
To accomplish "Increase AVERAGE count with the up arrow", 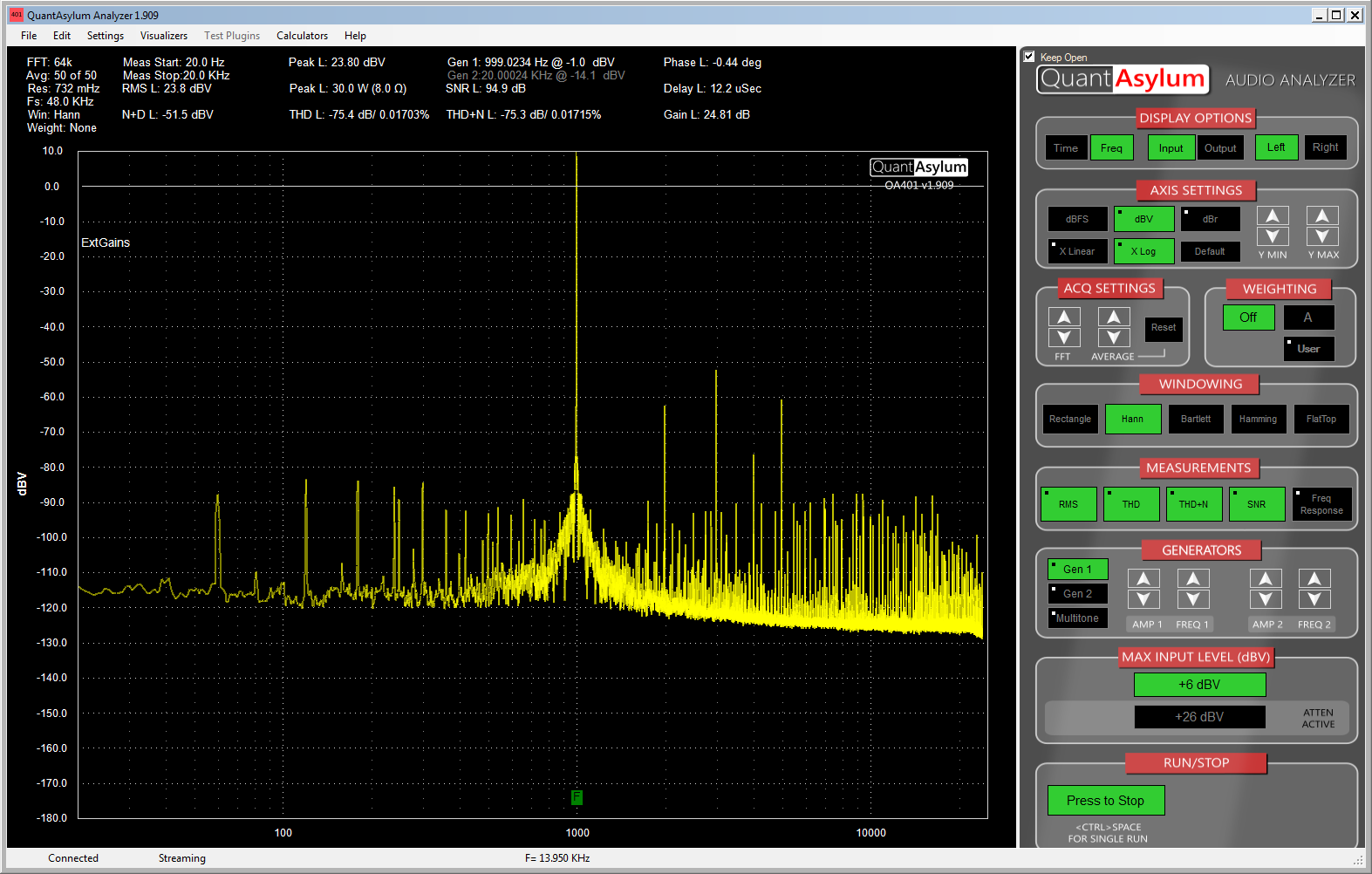I will [x=1114, y=317].
